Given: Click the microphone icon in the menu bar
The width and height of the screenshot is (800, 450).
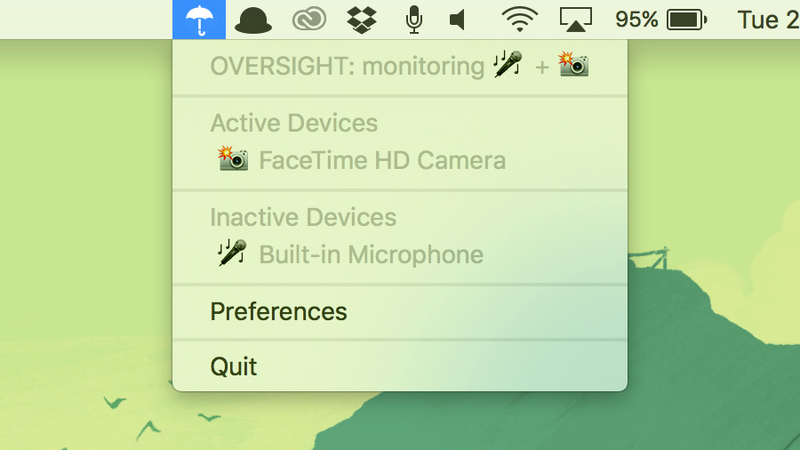Looking at the screenshot, I should click(x=414, y=20).
